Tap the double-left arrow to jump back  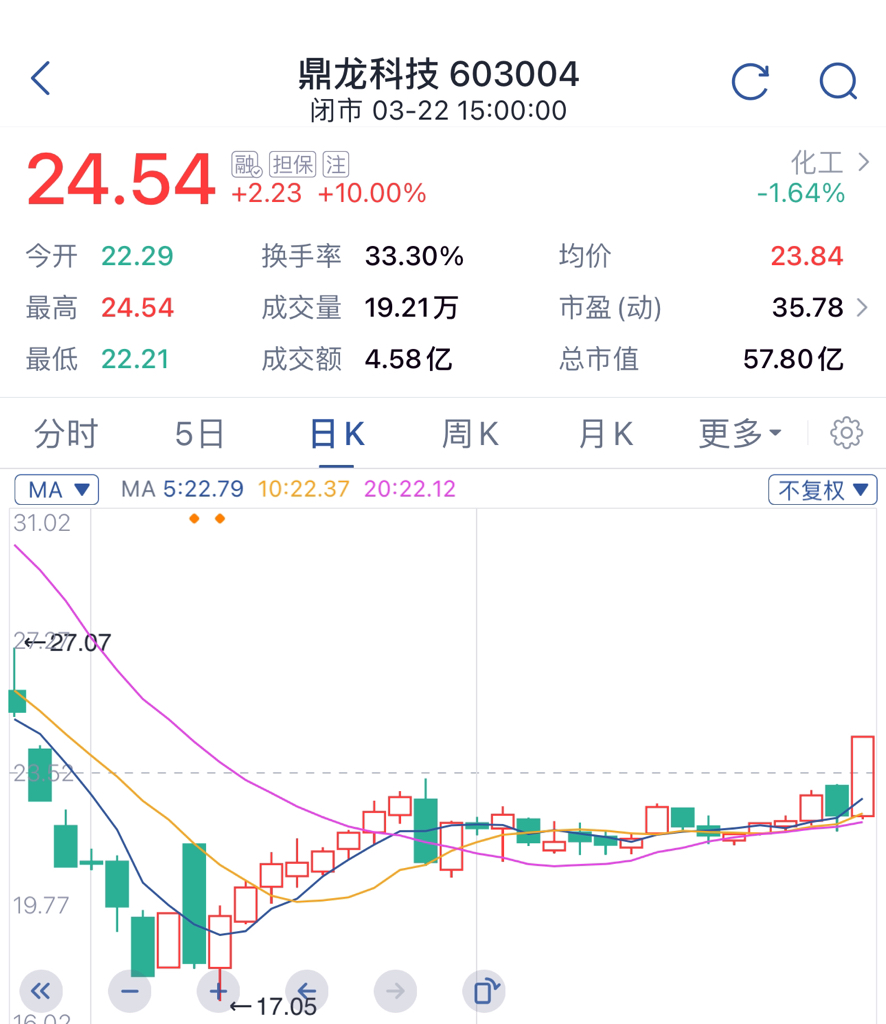(41, 990)
